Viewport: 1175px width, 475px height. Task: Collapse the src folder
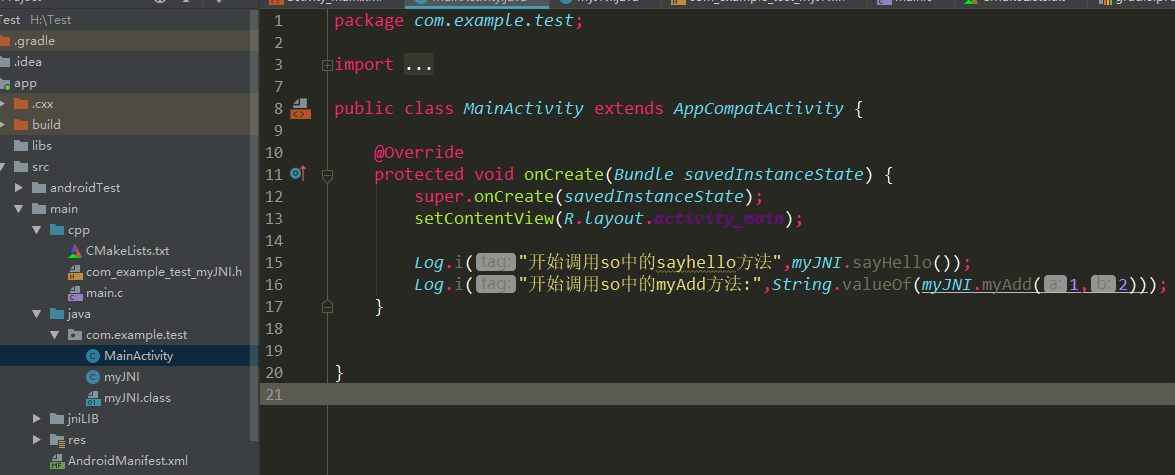tap(3, 167)
